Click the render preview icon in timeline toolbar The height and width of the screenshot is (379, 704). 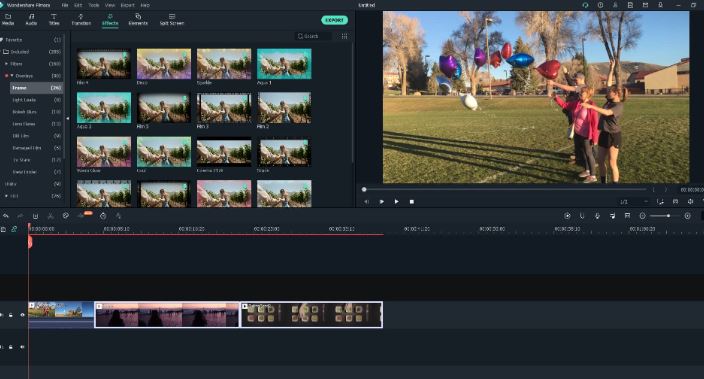click(567, 216)
